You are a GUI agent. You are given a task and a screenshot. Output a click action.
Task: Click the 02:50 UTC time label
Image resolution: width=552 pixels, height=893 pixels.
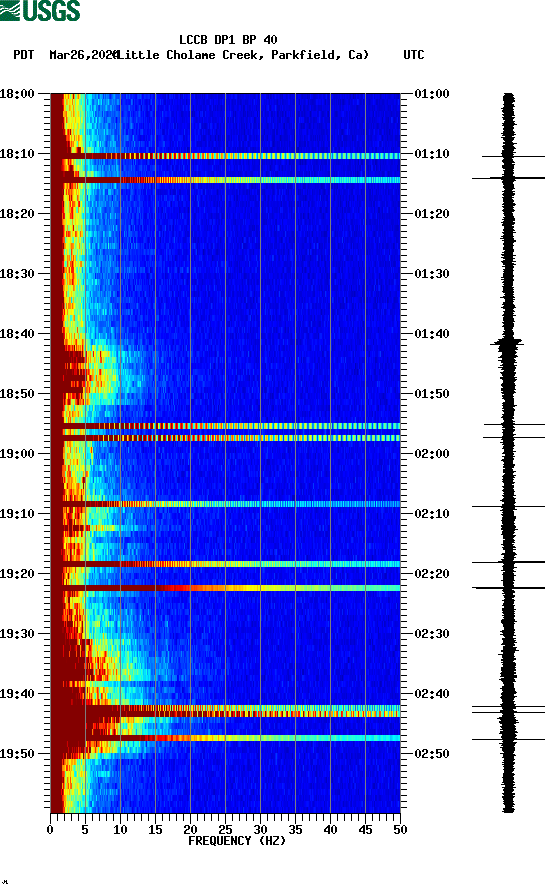432,753
